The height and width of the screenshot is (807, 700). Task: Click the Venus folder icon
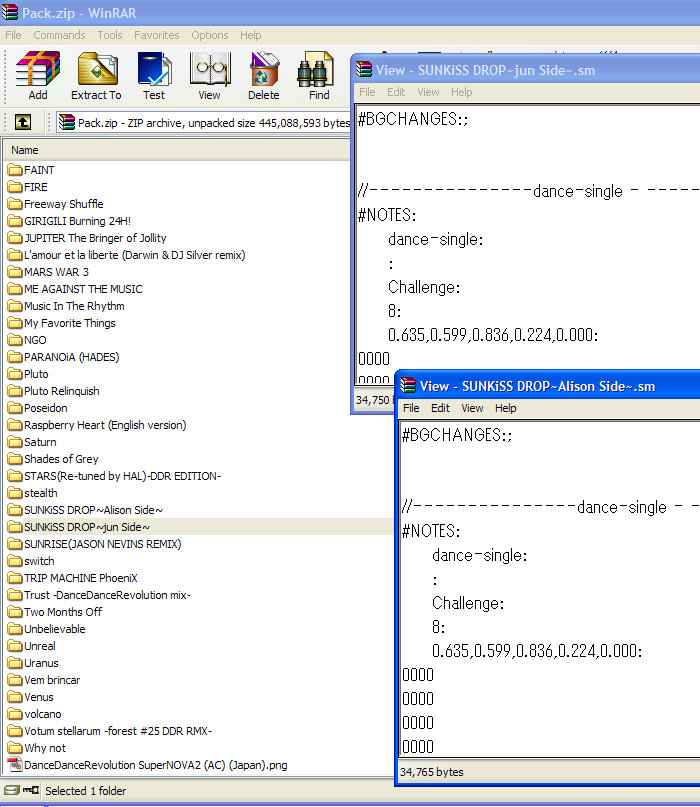tap(15, 697)
